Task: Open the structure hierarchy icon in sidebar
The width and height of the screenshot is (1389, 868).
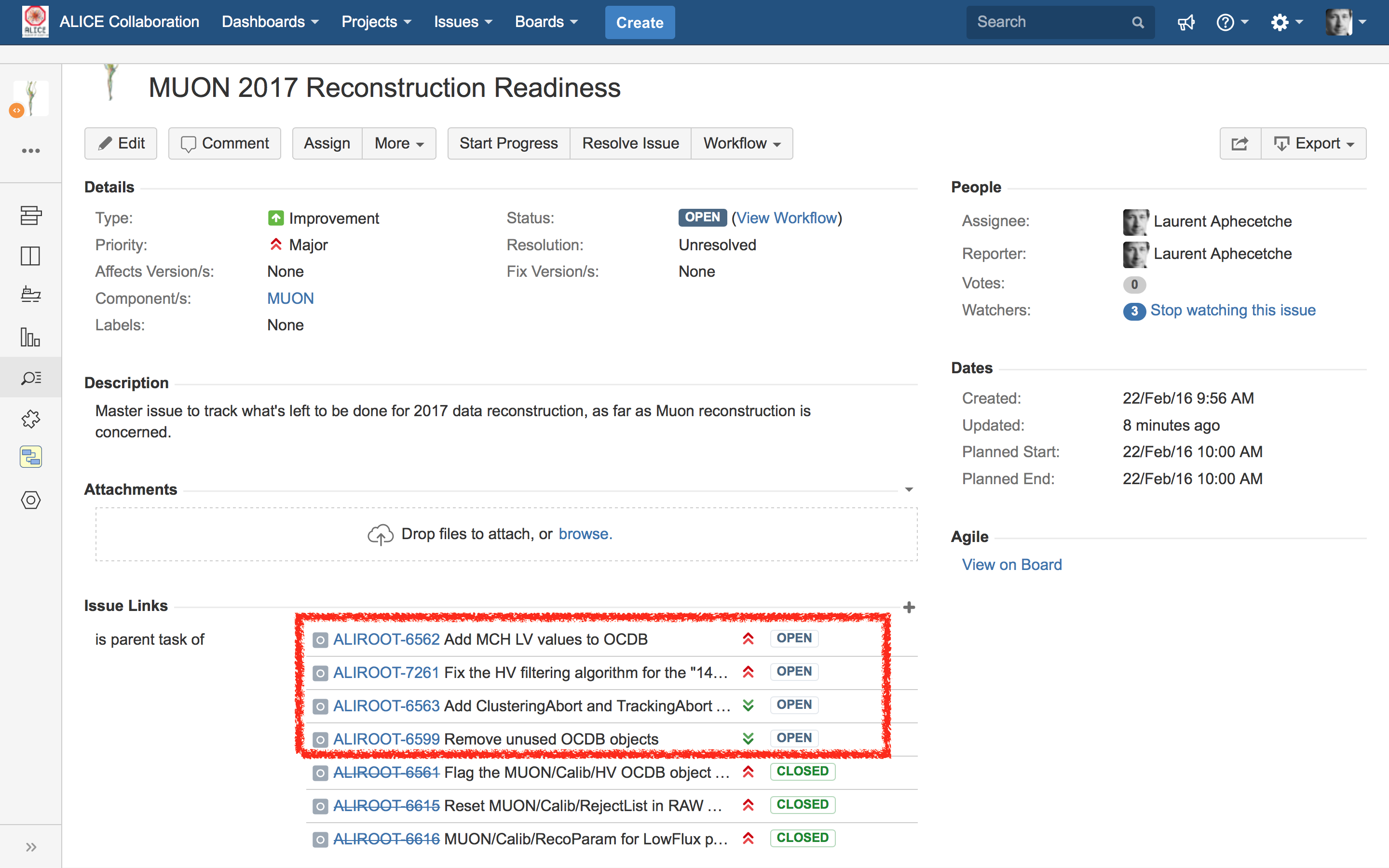Action: tap(30, 457)
